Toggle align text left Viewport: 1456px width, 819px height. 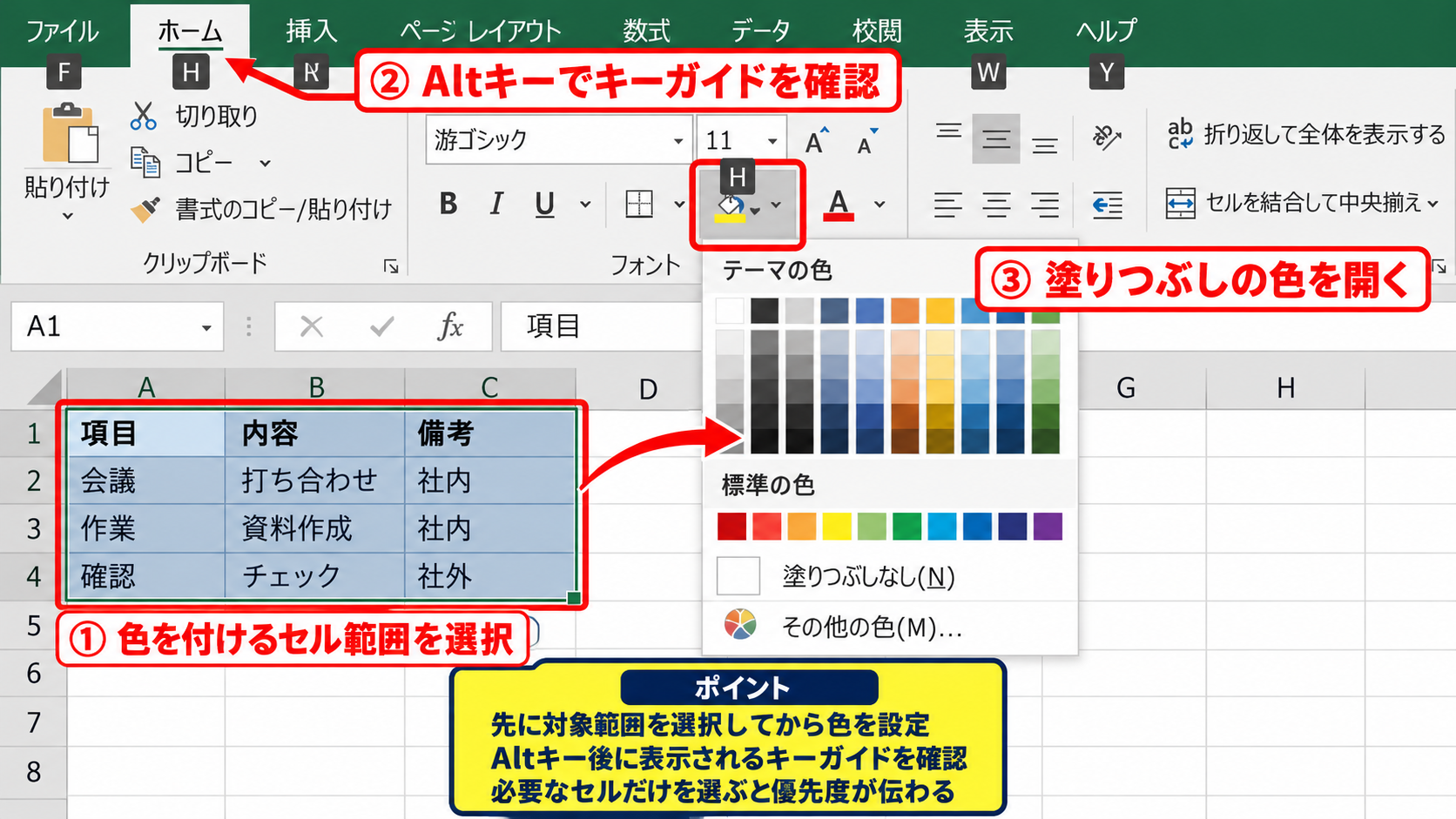[948, 205]
